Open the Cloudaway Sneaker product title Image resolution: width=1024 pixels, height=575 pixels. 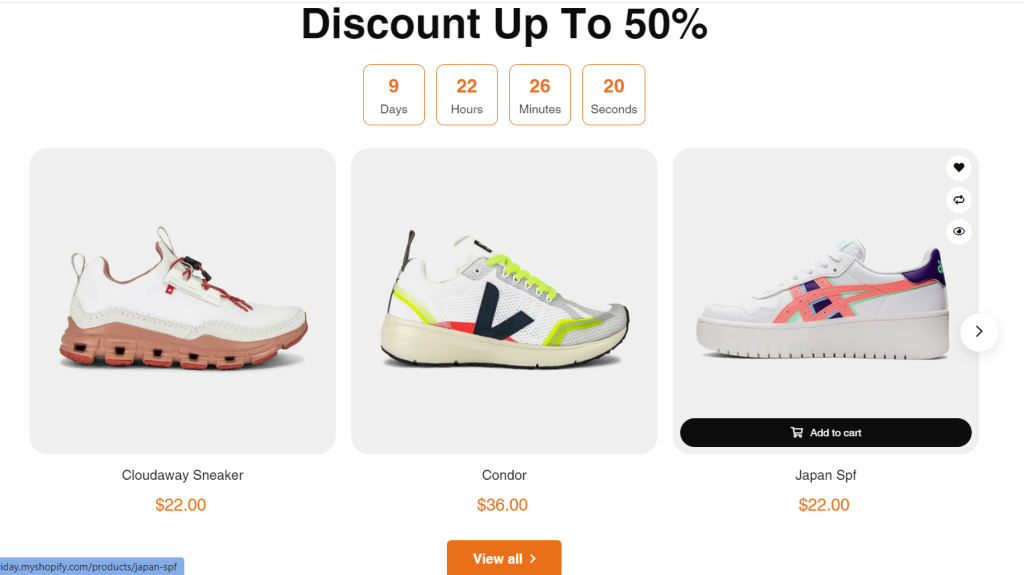[x=182, y=475]
